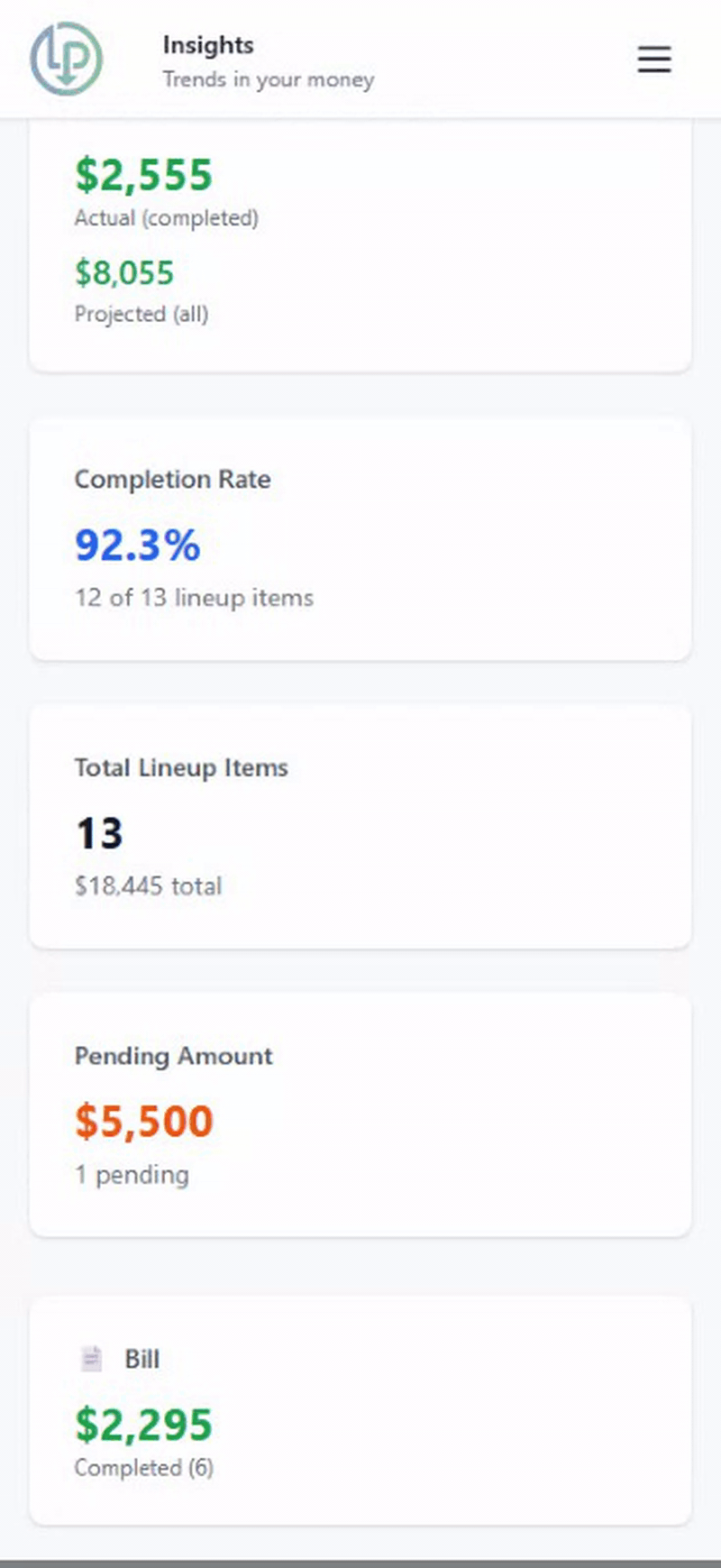Screen dimensions: 721x1568
Task: Click the Bill document icon
Action: 91,1357
